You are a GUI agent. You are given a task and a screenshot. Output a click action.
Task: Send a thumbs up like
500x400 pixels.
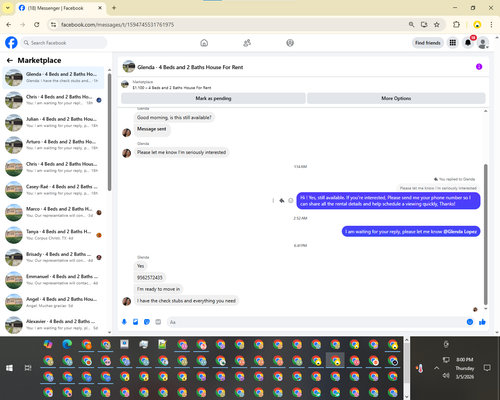pos(482,322)
